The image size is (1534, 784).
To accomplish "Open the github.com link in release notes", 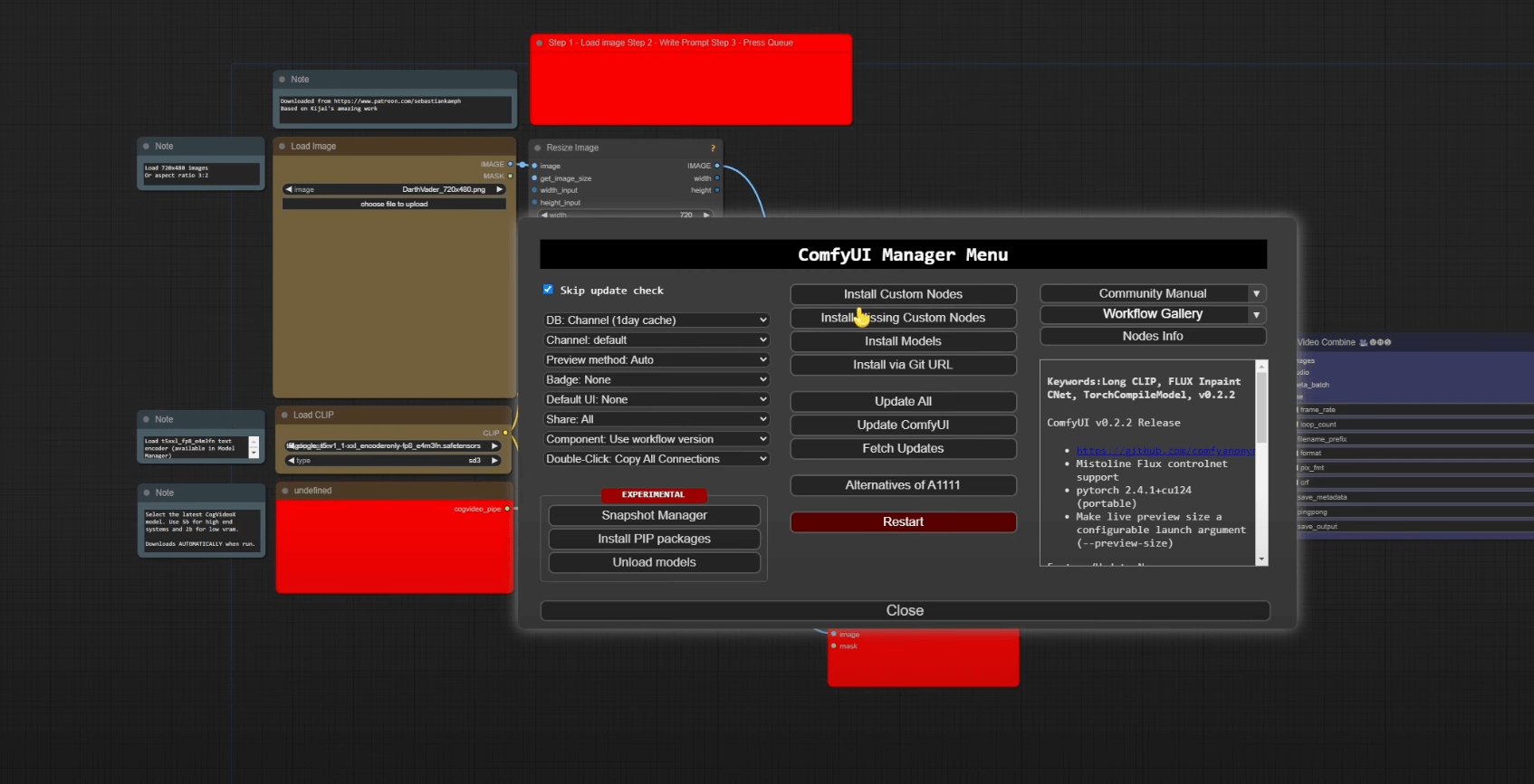I will click(x=1164, y=451).
